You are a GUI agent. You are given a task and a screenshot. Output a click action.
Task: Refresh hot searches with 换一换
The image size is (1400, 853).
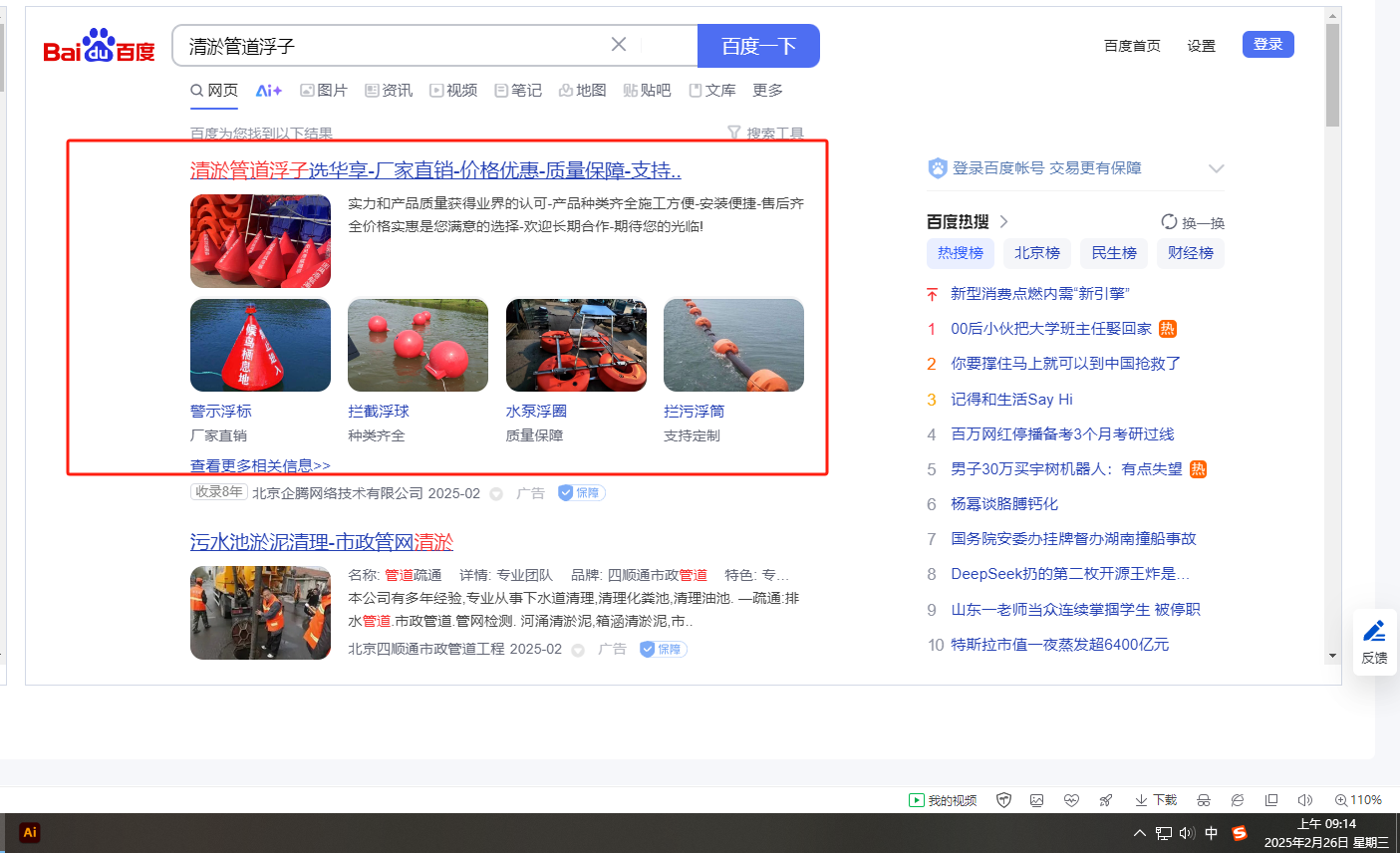(1193, 222)
